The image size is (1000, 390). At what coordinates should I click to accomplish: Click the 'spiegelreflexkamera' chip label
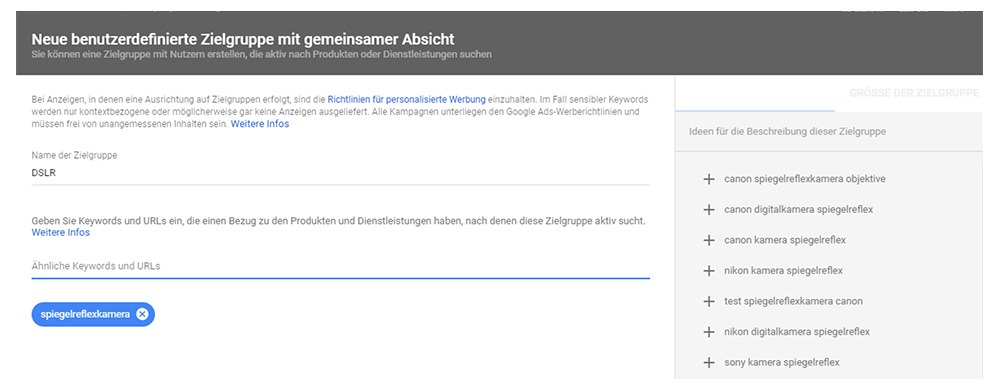(x=85, y=314)
